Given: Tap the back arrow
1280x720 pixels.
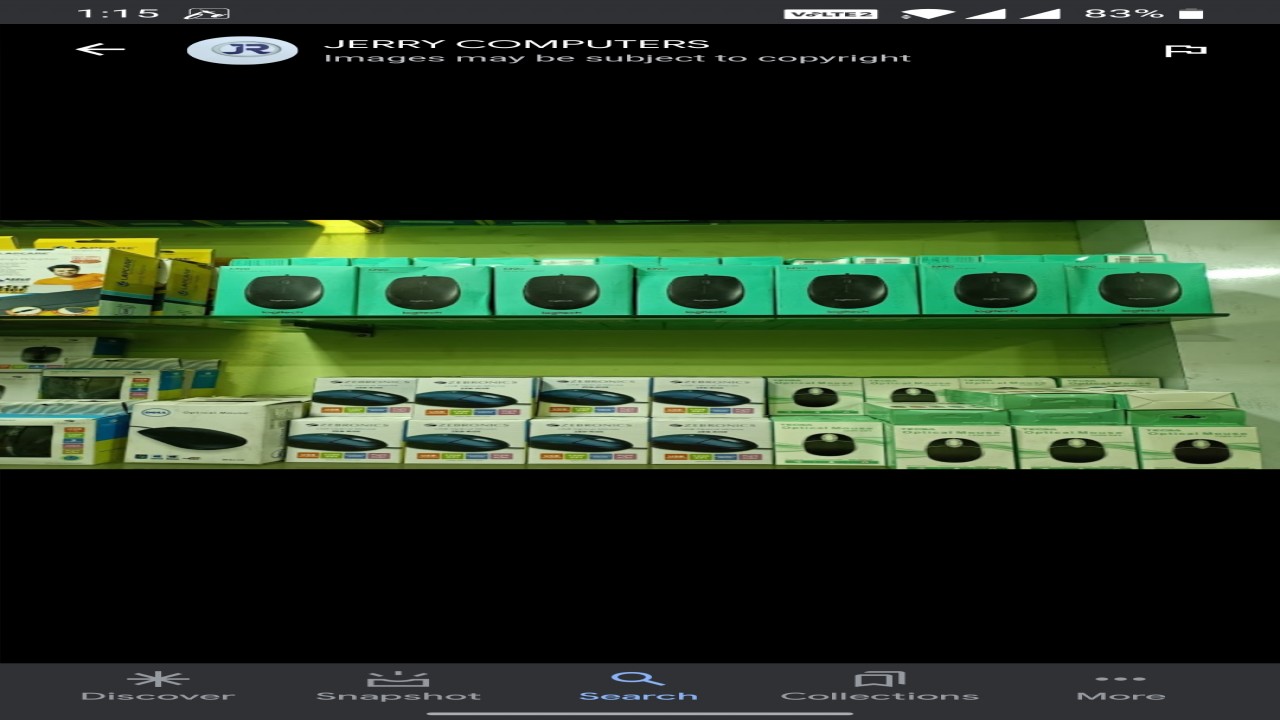Looking at the screenshot, I should [100, 49].
